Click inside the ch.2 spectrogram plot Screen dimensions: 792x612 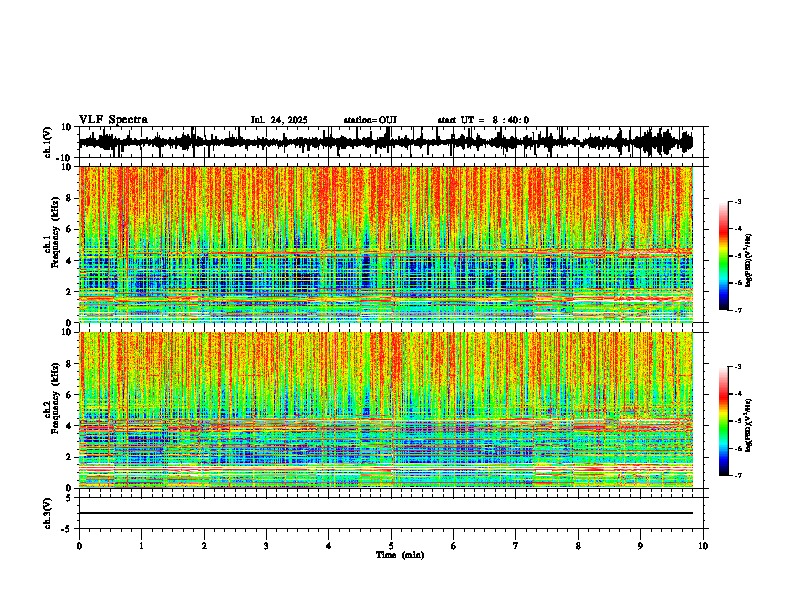(x=386, y=410)
